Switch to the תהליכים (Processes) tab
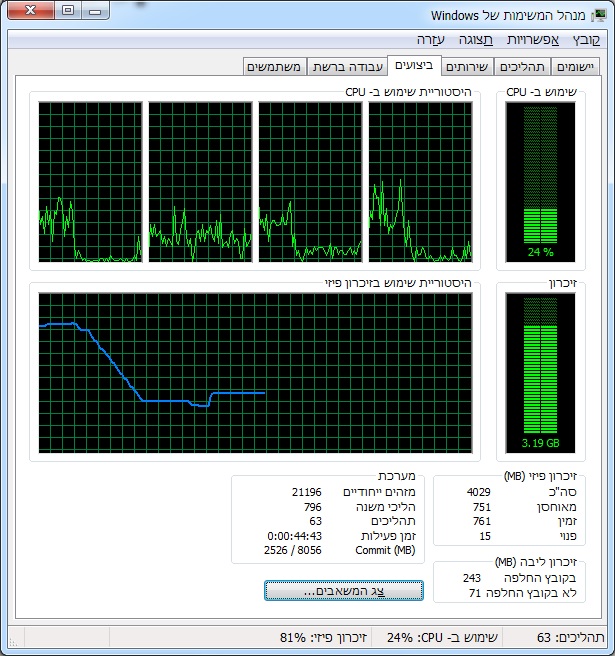Viewport: 615px width, 656px height. coord(522,67)
